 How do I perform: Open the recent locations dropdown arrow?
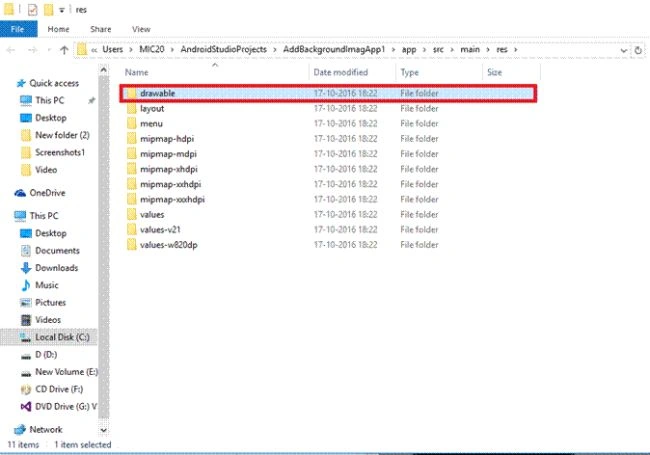click(x=49, y=51)
